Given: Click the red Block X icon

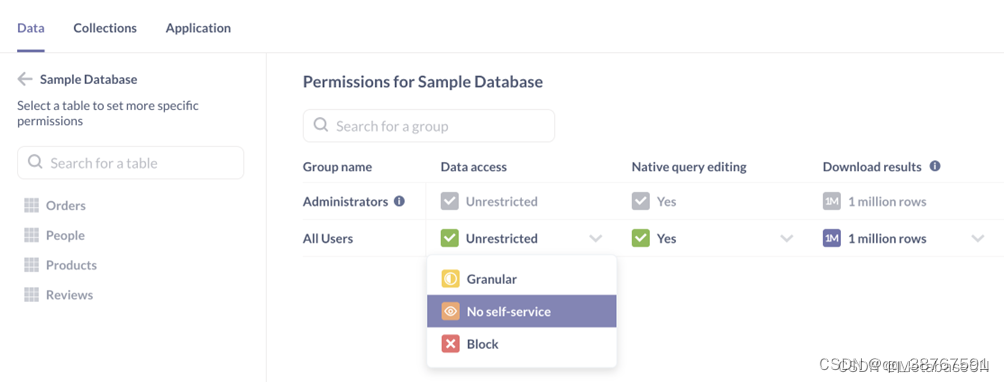Looking at the screenshot, I should tap(451, 344).
